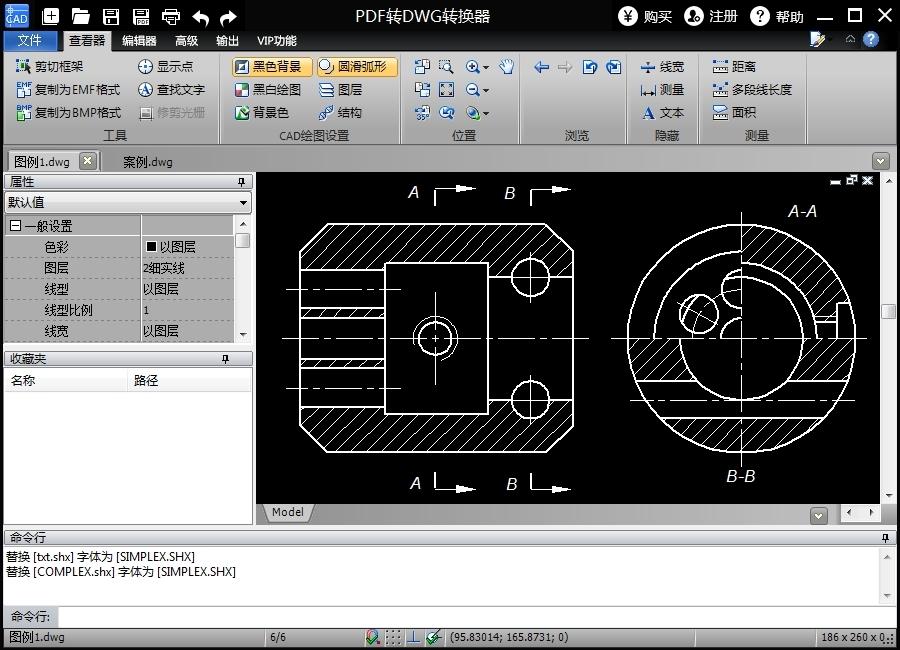Redo the last action
The image size is (900, 650).
pyautogui.click(x=228, y=18)
